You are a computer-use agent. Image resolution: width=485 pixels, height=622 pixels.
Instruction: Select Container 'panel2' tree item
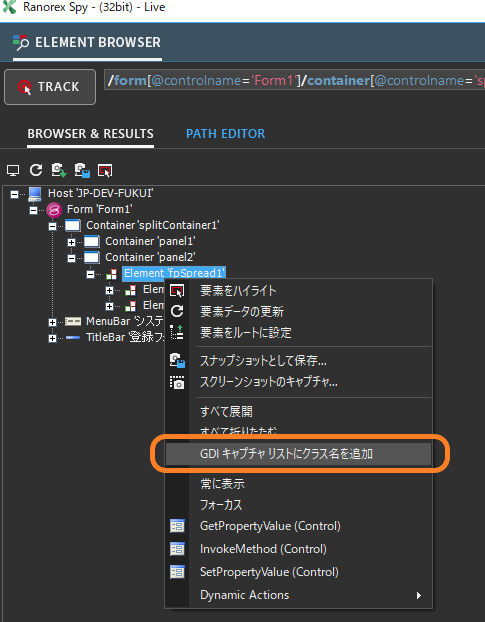(150, 257)
